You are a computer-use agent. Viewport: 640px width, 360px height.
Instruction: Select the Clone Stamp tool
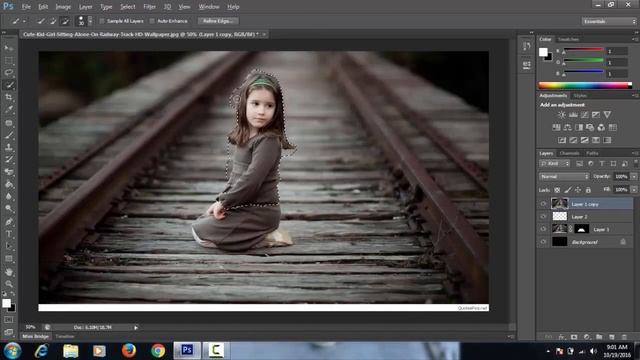tap(9, 147)
